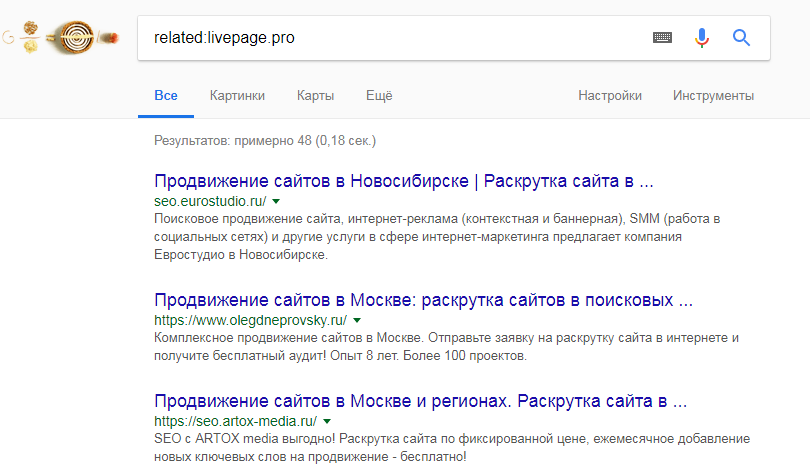
Task: Expand the arrow next to seo.eurostudio.ru
Action: click(x=276, y=201)
